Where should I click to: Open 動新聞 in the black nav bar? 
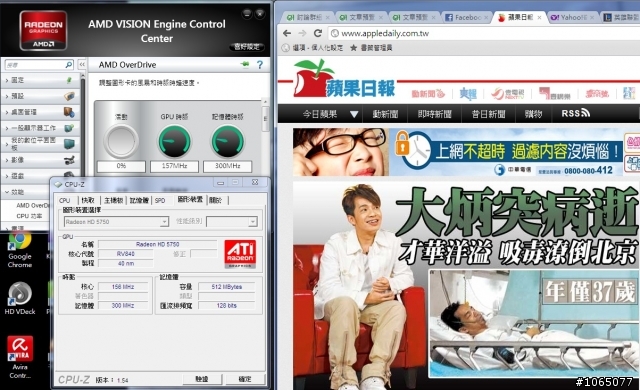(x=385, y=114)
